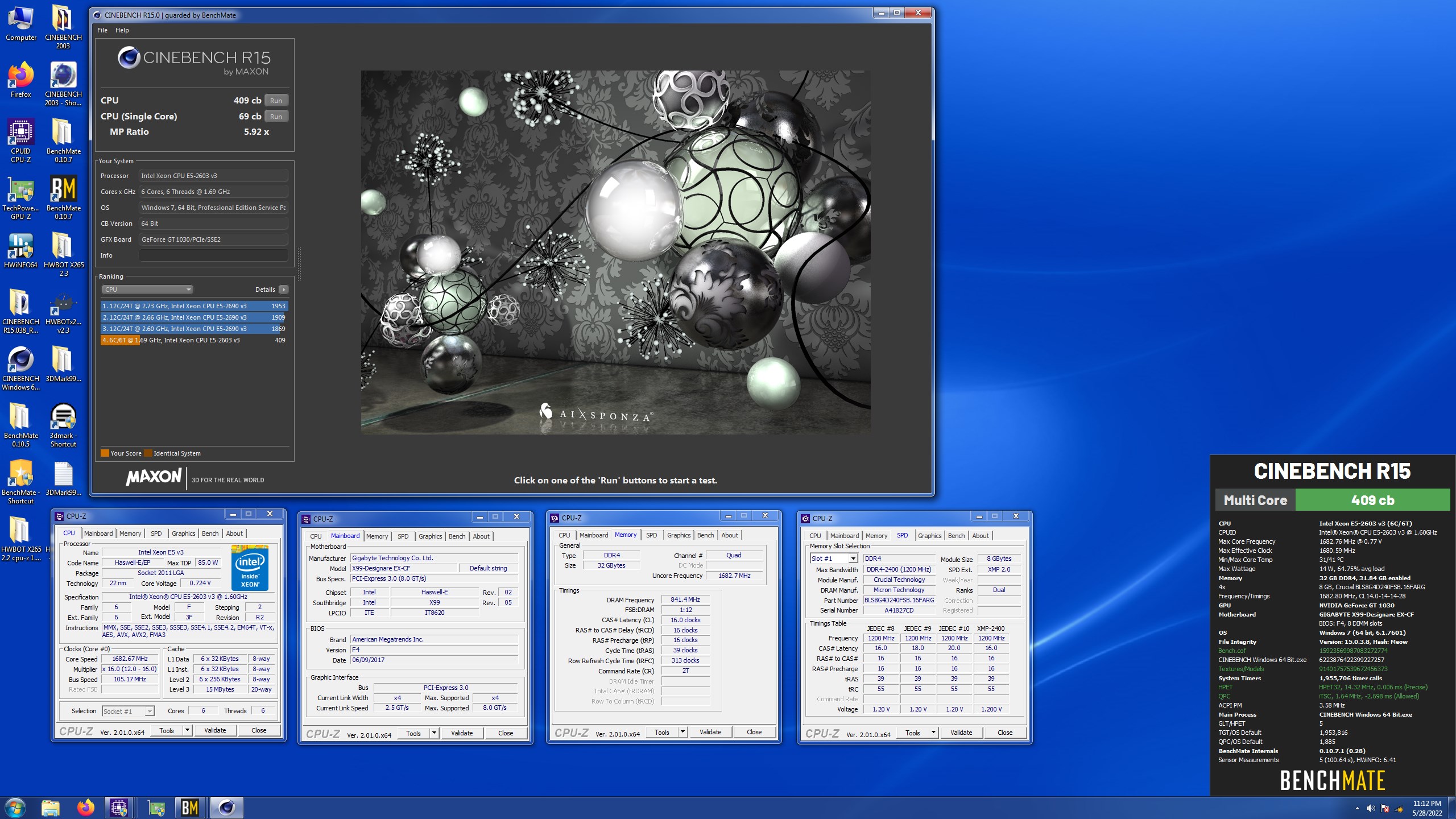
Task: Run the CPU multi-core test
Action: click(276, 101)
